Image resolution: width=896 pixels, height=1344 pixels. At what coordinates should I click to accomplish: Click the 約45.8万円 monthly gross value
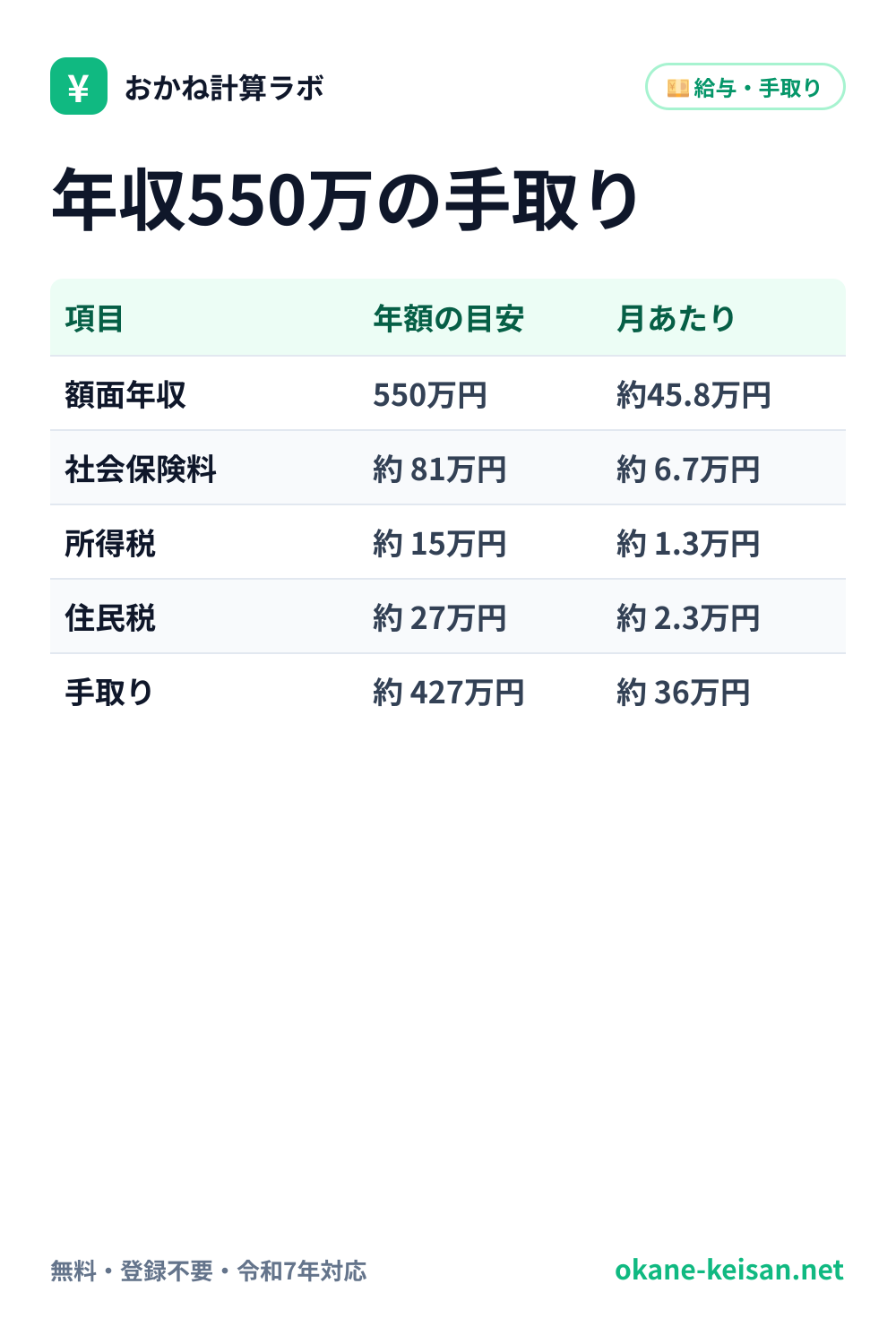pyautogui.click(x=694, y=394)
